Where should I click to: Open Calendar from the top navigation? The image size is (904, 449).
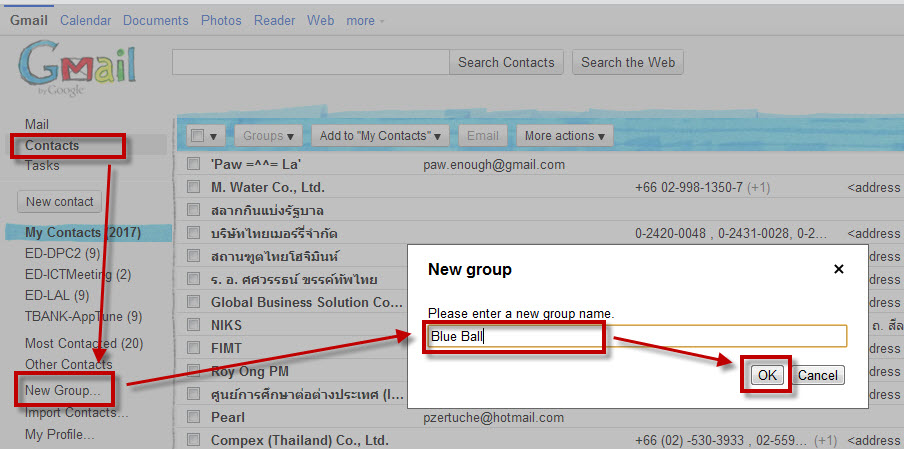pos(85,21)
